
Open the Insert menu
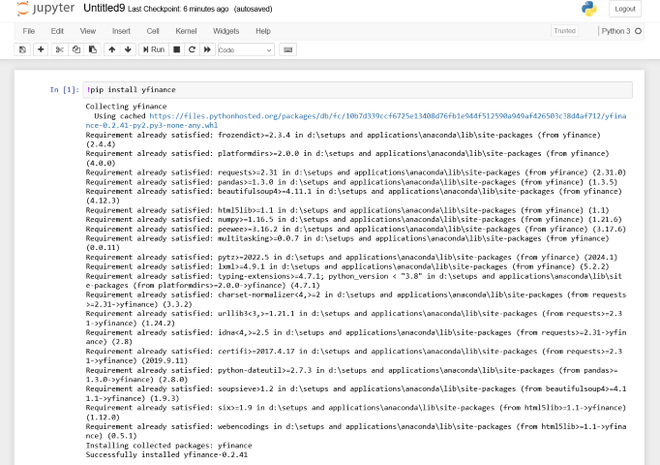click(x=121, y=31)
